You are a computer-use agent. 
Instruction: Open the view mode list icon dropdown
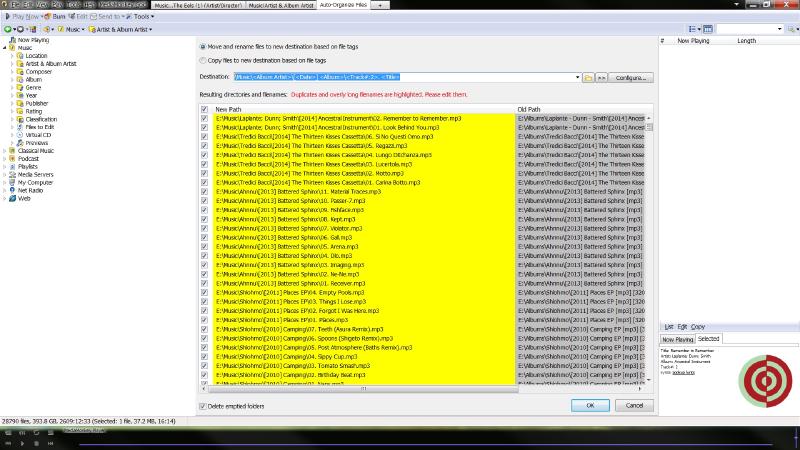coord(694,30)
